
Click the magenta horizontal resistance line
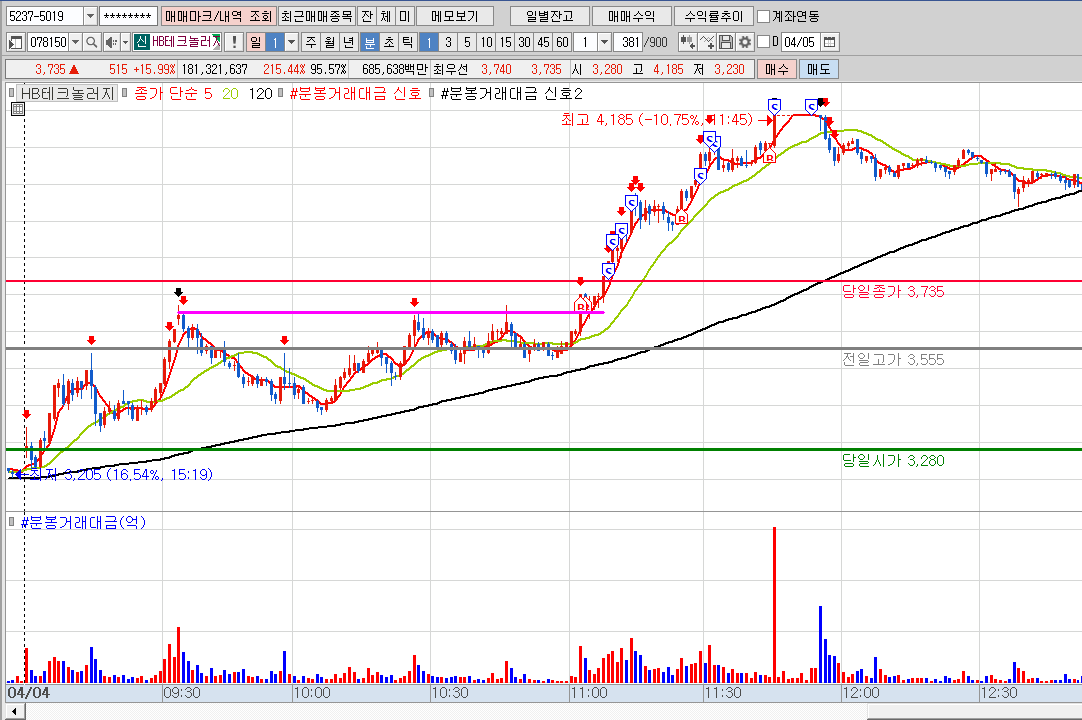pos(391,313)
